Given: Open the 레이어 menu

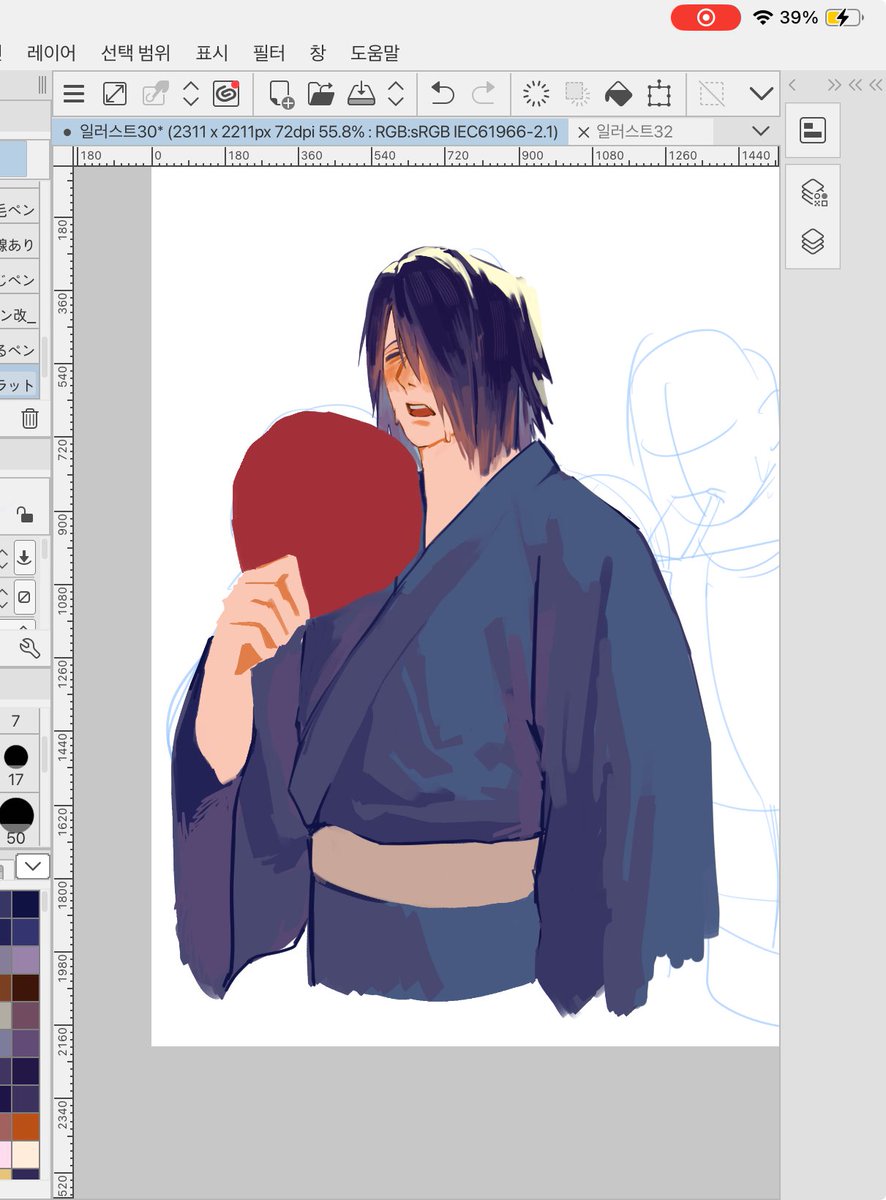Looking at the screenshot, I should click(52, 53).
